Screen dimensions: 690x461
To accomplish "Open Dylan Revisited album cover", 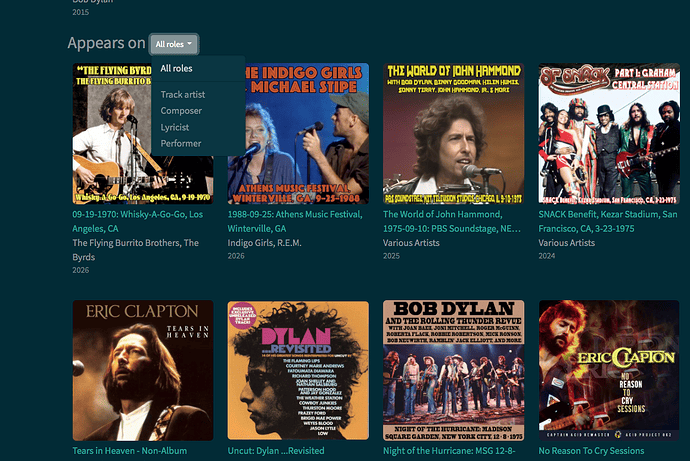I will point(298,370).
